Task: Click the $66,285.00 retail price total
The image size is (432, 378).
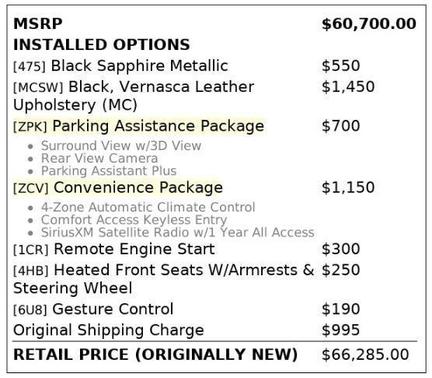Action: point(365,354)
